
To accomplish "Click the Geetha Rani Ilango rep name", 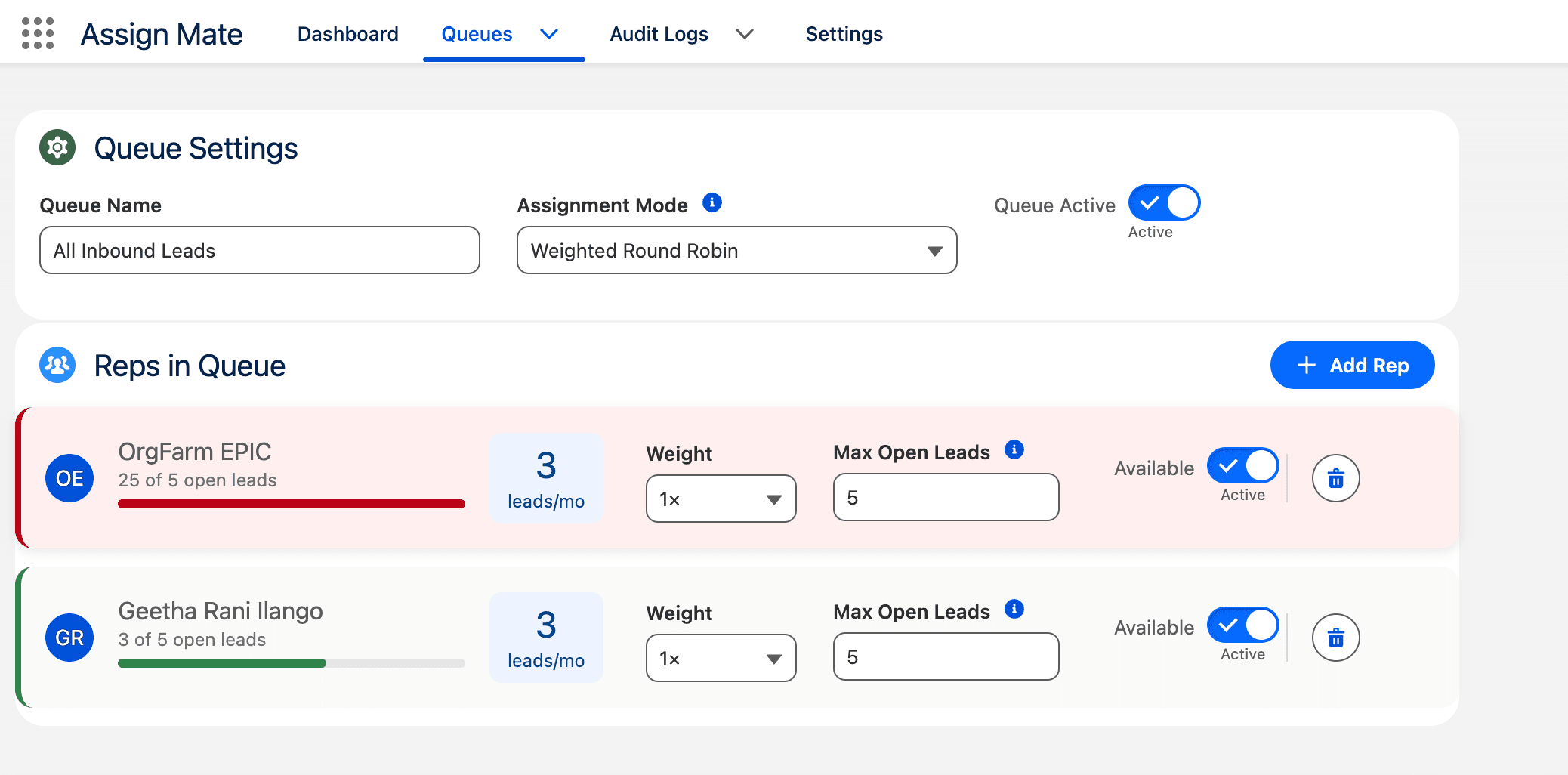I will (221, 610).
